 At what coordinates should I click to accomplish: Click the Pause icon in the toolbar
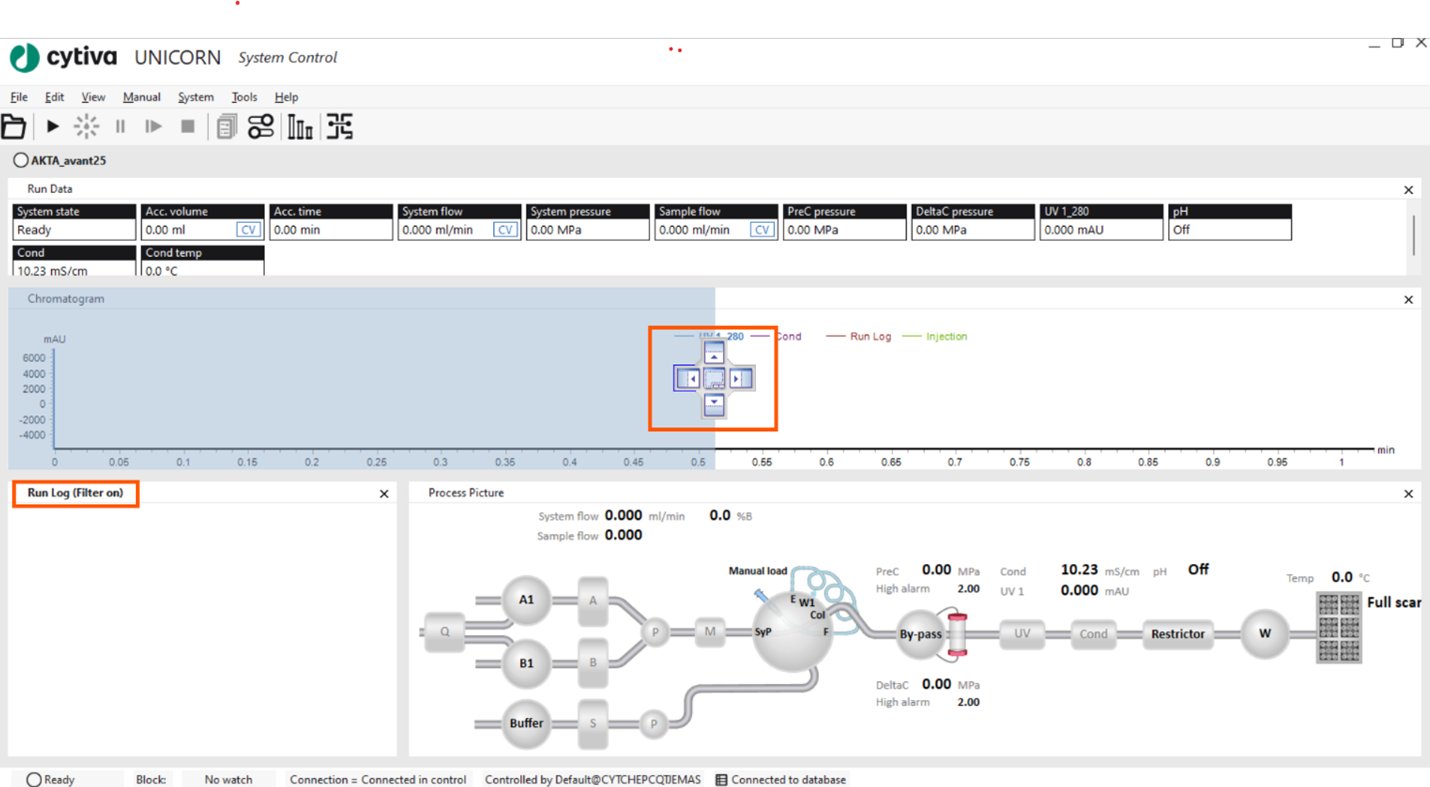tap(120, 127)
